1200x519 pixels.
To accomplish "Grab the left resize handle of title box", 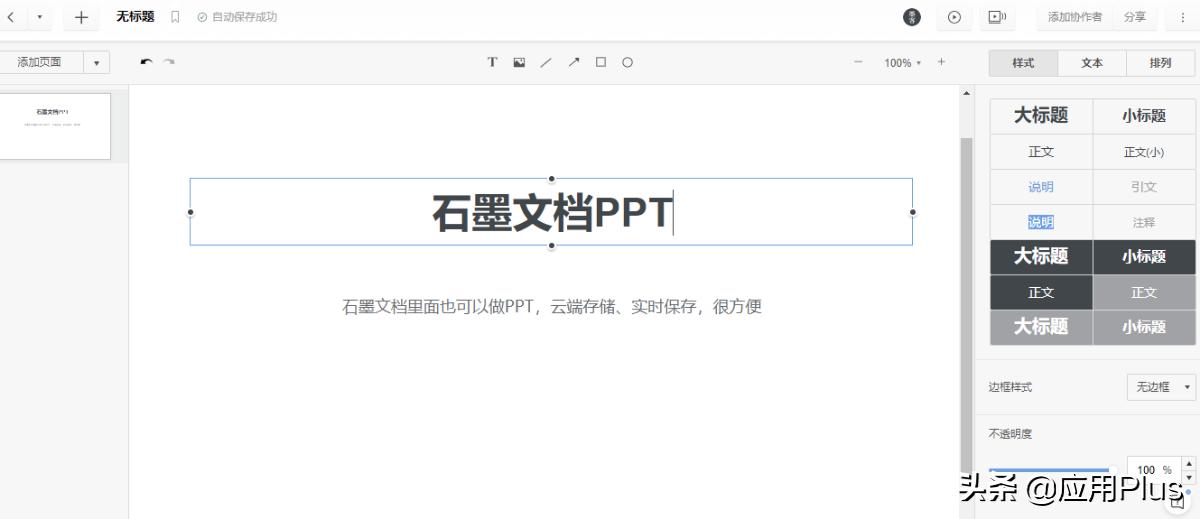I will pos(190,212).
